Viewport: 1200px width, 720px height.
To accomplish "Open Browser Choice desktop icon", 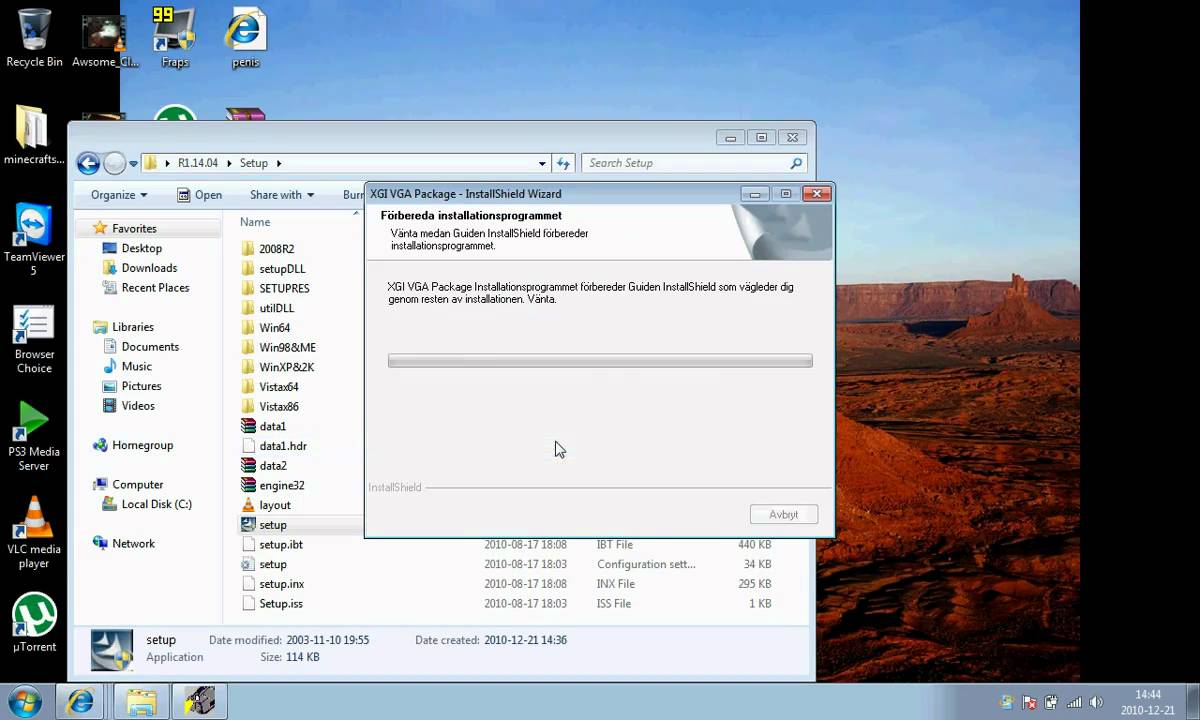I will click(33, 338).
